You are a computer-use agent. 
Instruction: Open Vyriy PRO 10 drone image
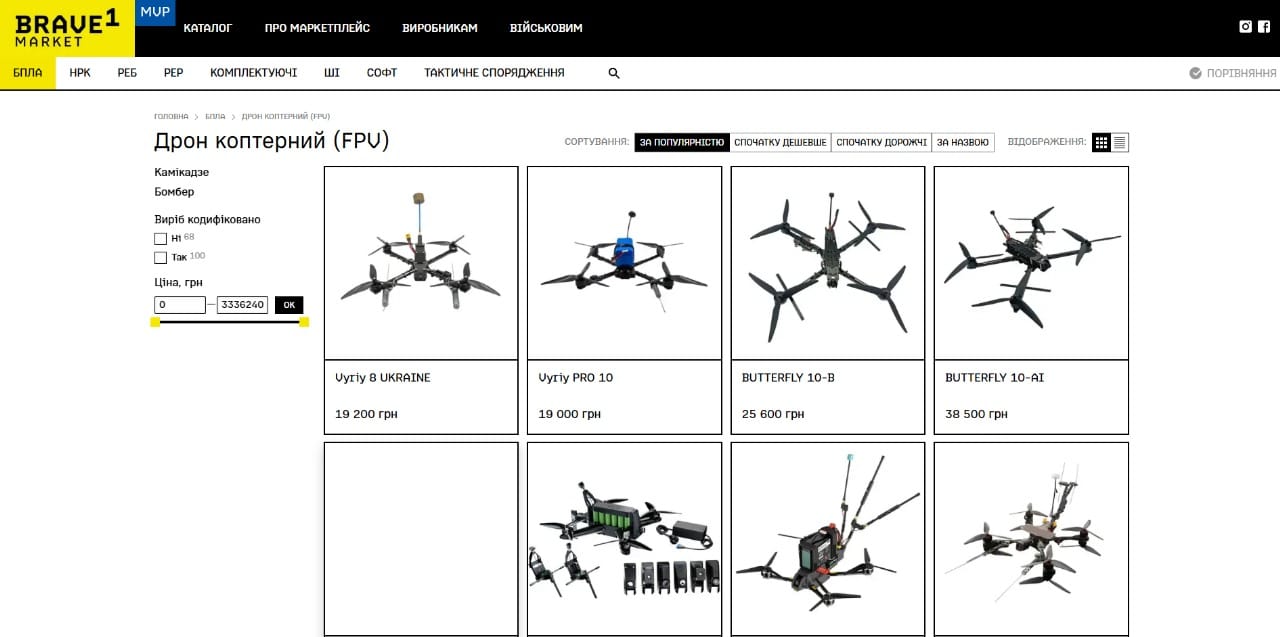tap(624, 263)
